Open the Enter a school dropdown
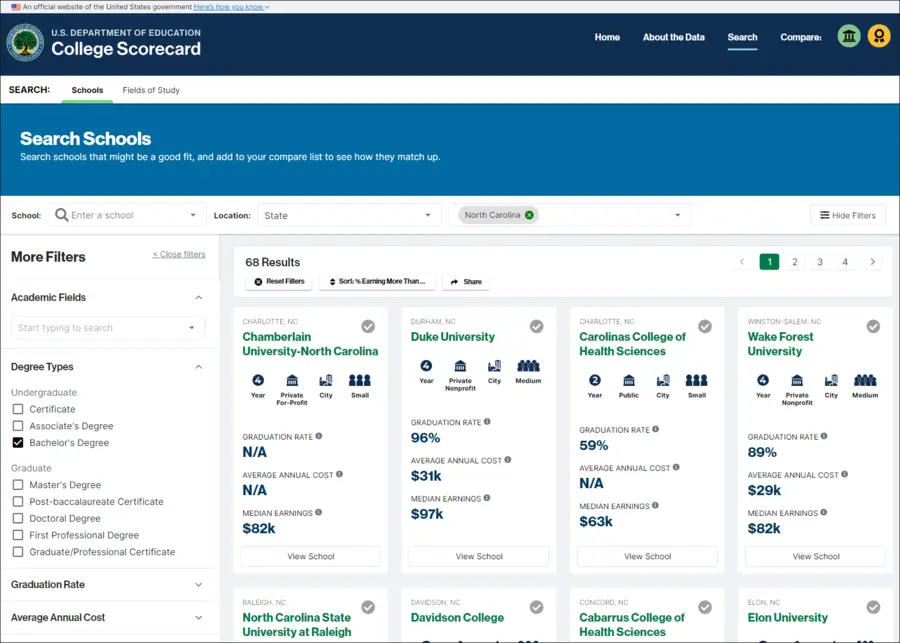The height and width of the screenshot is (643, 900). (x=193, y=215)
